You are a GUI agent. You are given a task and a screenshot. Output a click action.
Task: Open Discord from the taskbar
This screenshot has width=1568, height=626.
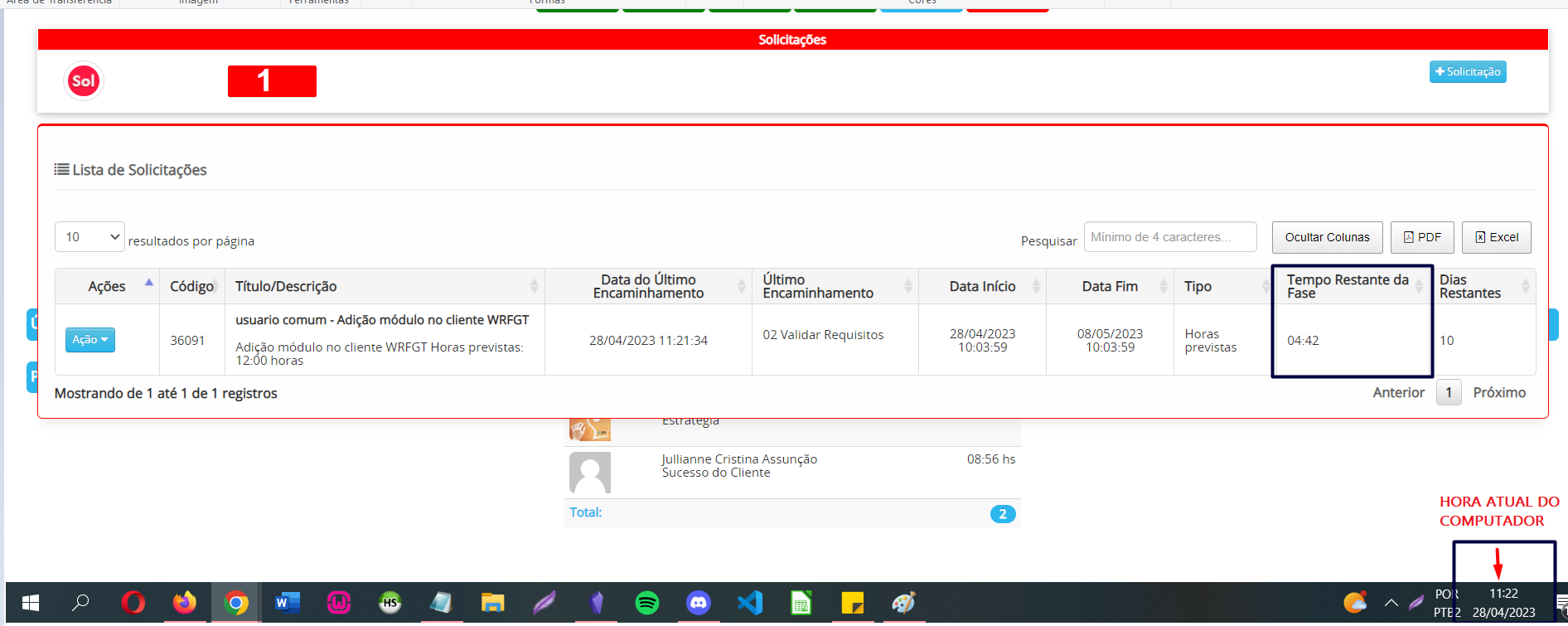[699, 603]
